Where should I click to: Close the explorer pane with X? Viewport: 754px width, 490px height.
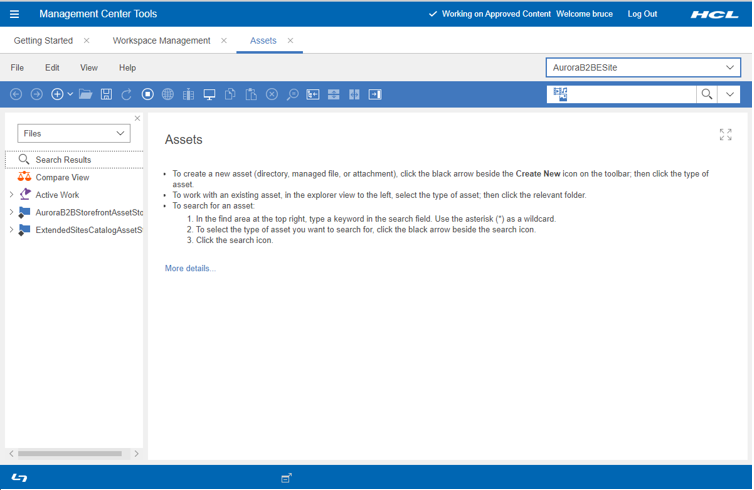(137, 118)
